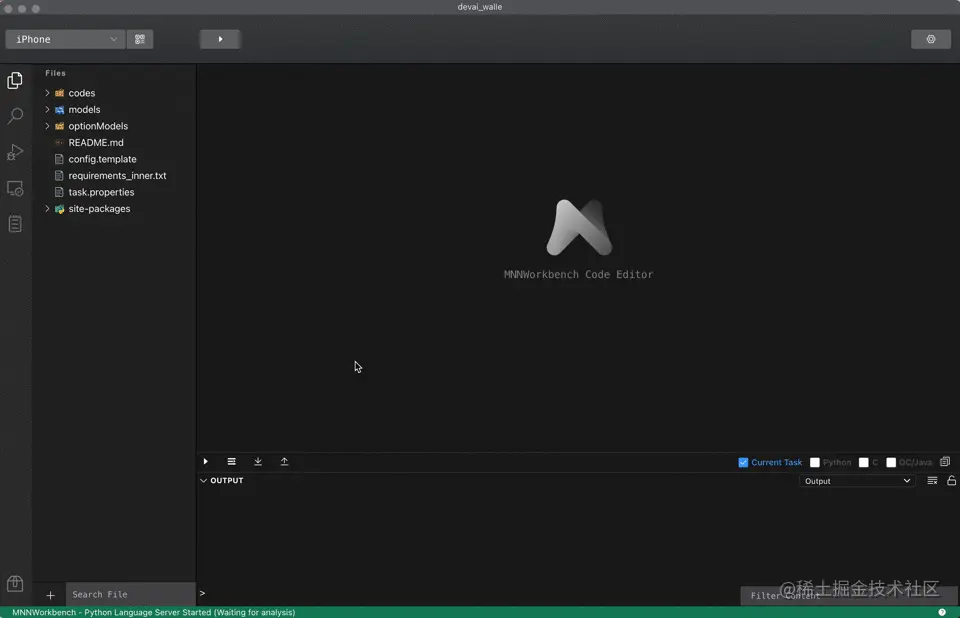This screenshot has width=960, height=618.
Task: Open requirements_inner.txt file
Action: pyautogui.click(x=117, y=176)
